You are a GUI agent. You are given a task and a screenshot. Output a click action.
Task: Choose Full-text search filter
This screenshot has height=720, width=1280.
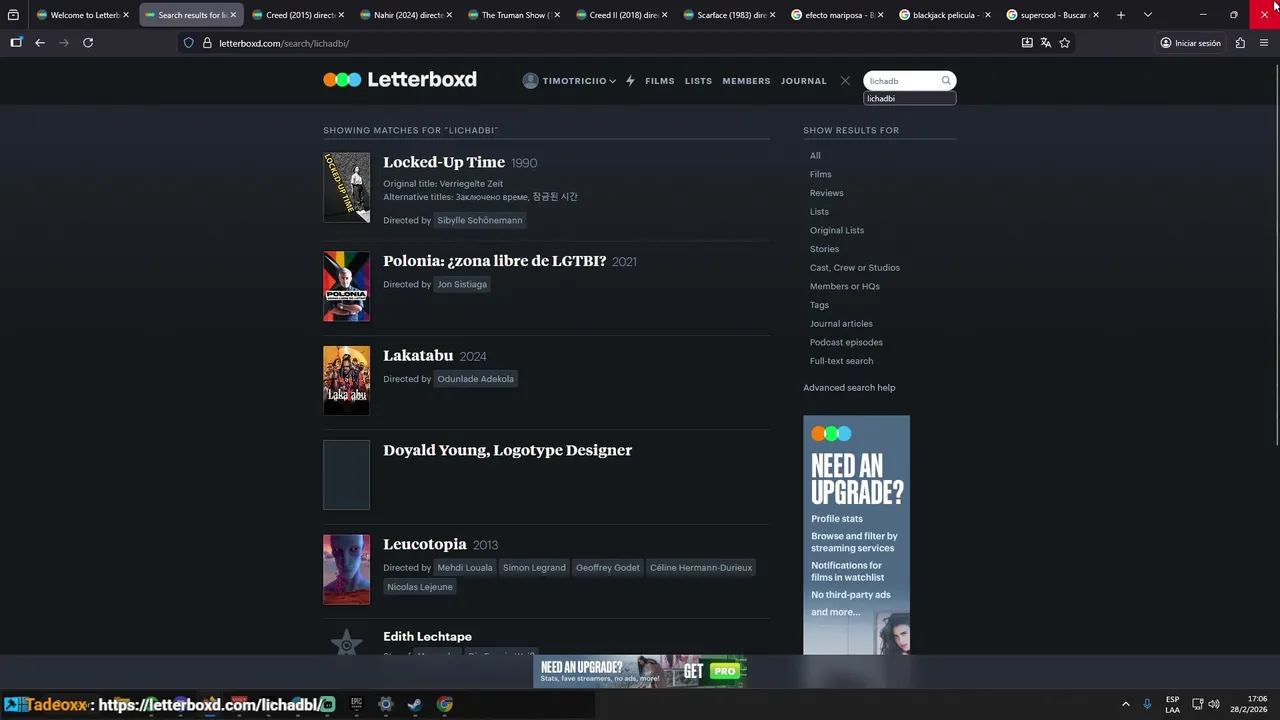pyautogui.click(x=841, y=361)
